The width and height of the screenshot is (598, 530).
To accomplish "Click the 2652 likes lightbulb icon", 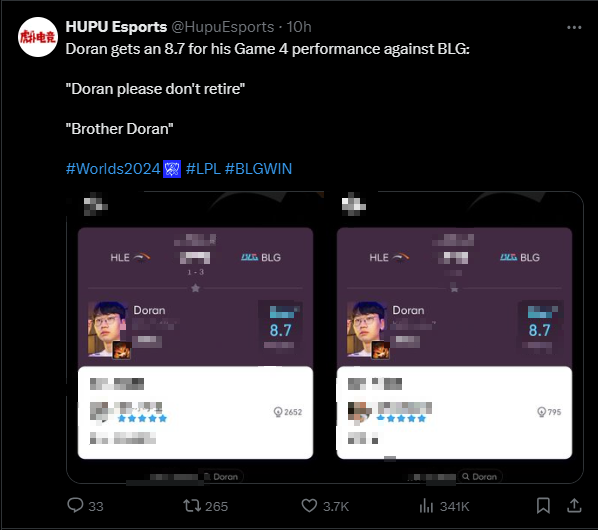I will (278, 412).
